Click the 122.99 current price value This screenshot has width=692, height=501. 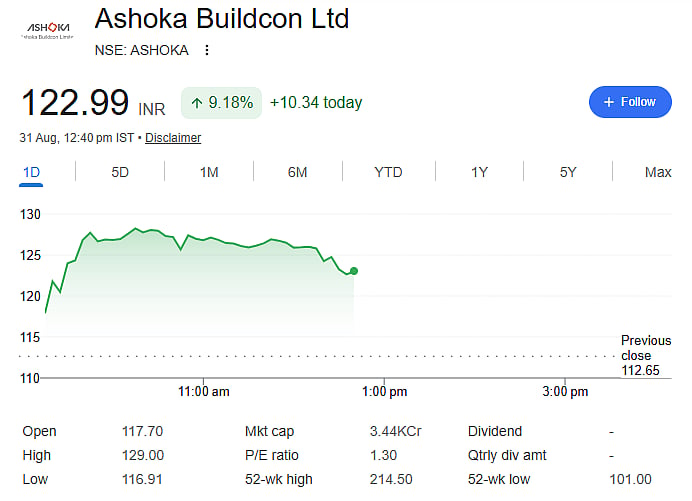(75, 103)
